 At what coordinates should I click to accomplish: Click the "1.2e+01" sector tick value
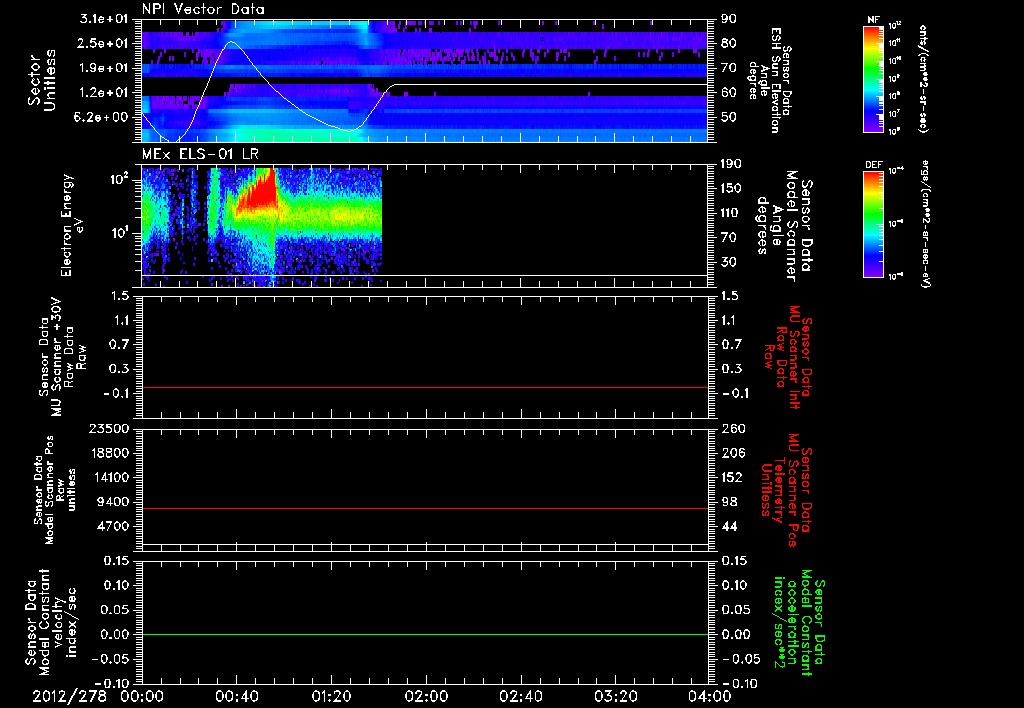tap(103, 93)
